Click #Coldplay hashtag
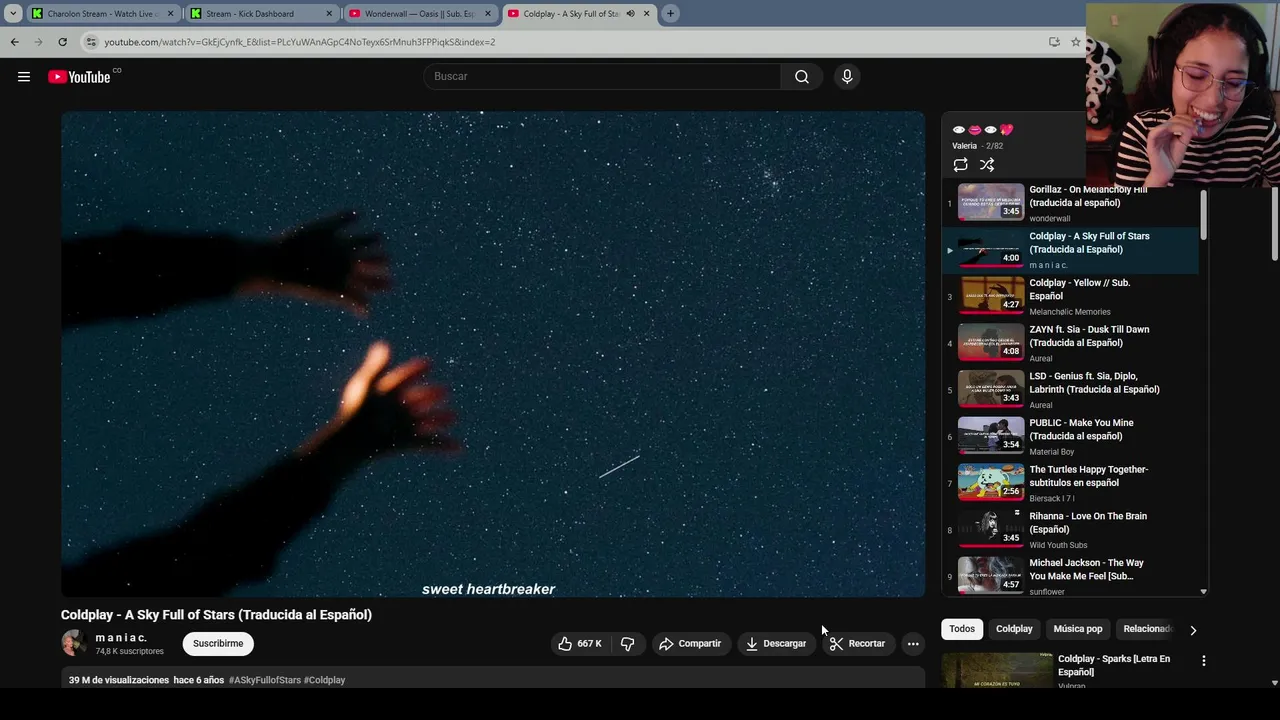 tap(324, 680)
